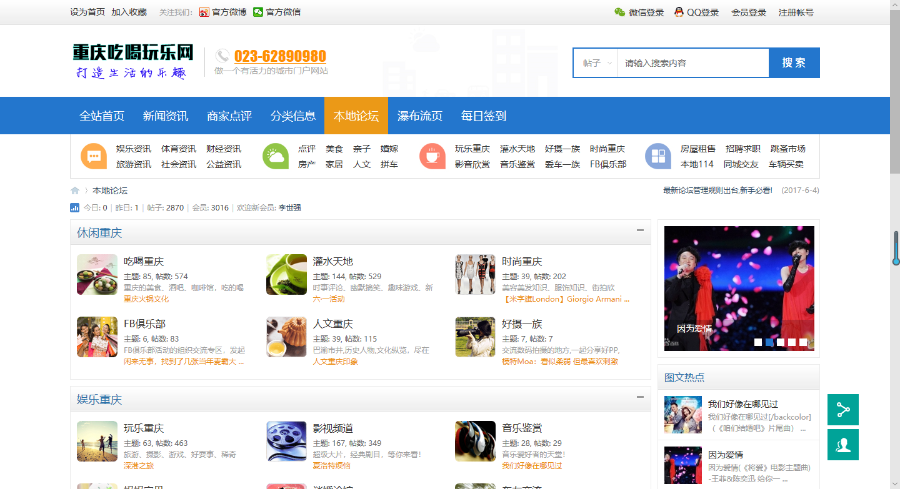
Task: Click the concert slideshow banner image
Action: click(x=739, y=288)
